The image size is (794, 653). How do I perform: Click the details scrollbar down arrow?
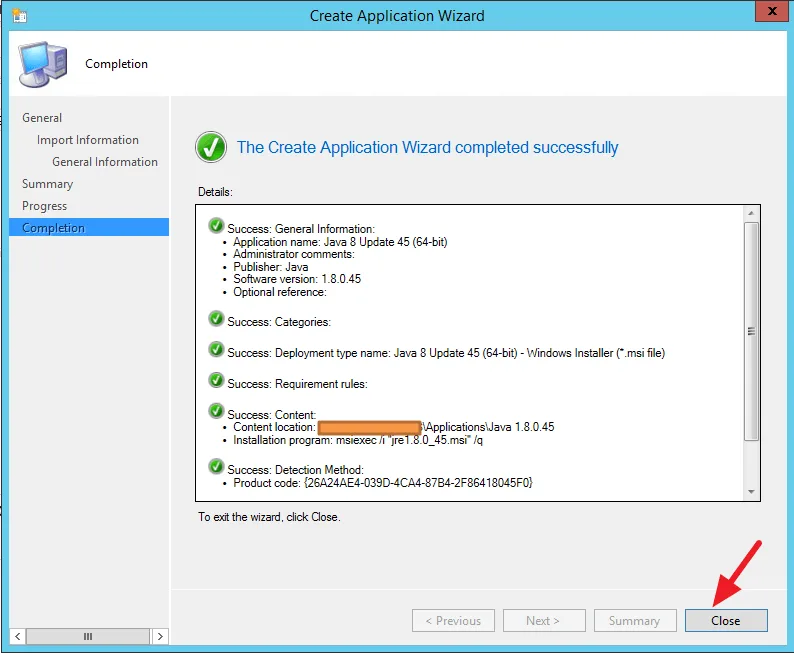tap(751, 492)
